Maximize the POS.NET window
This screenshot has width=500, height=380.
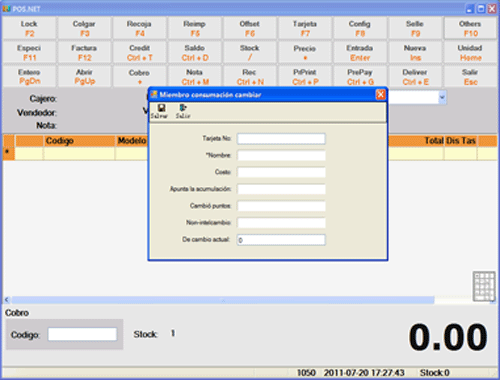pyautogui.click(x=481, y=9)
